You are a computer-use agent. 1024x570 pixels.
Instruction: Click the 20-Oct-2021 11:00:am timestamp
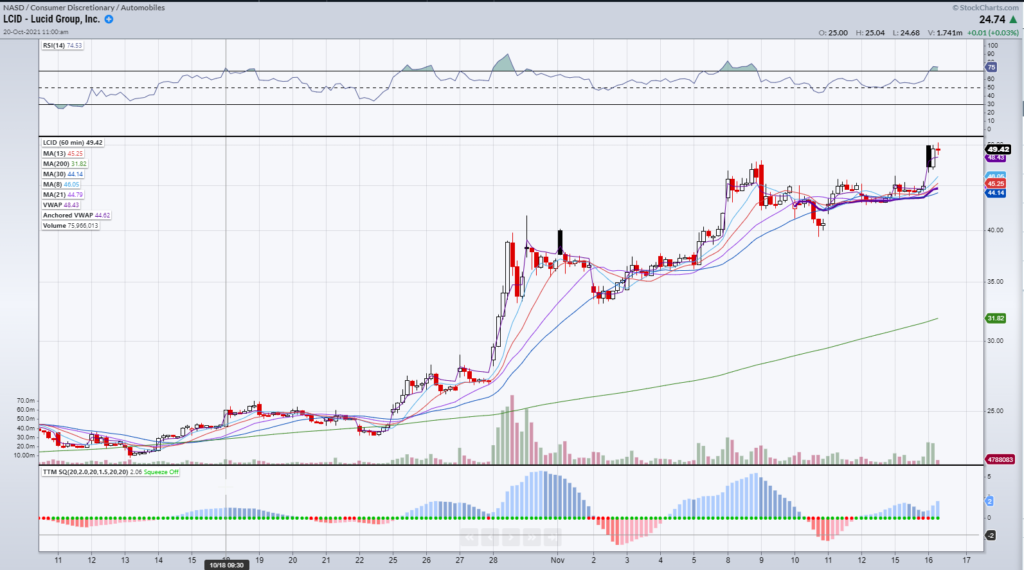[36, 31]
